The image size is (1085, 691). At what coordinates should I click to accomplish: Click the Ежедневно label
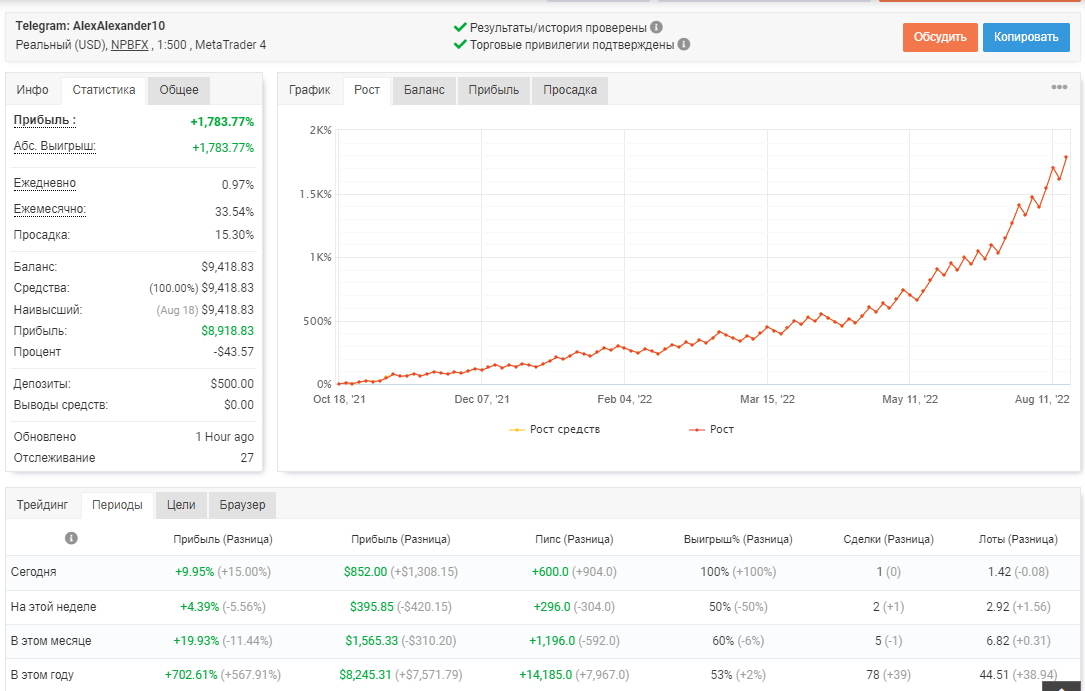(x=45, y=183)
